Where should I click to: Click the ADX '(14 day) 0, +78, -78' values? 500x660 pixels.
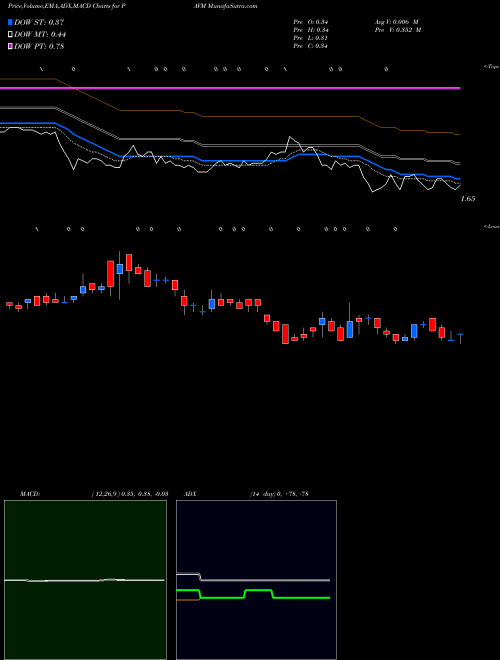279,494
